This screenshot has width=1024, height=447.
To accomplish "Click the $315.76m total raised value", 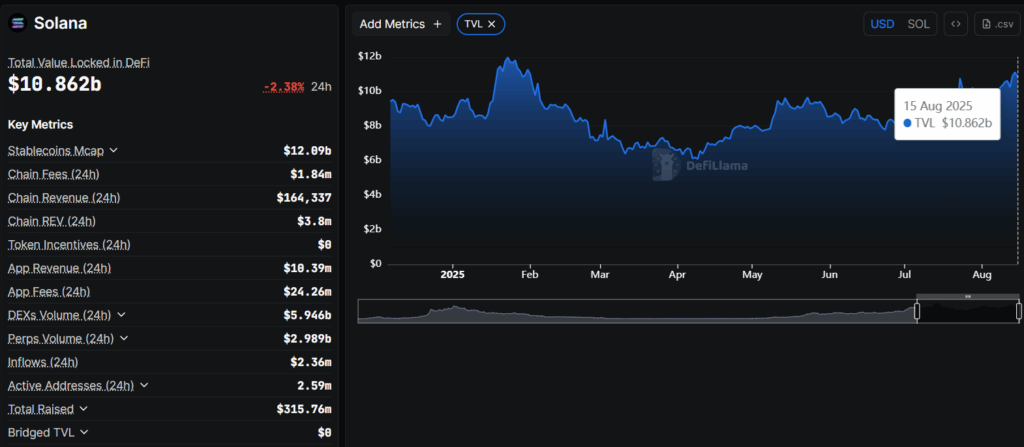I will [x=304, y=409].
